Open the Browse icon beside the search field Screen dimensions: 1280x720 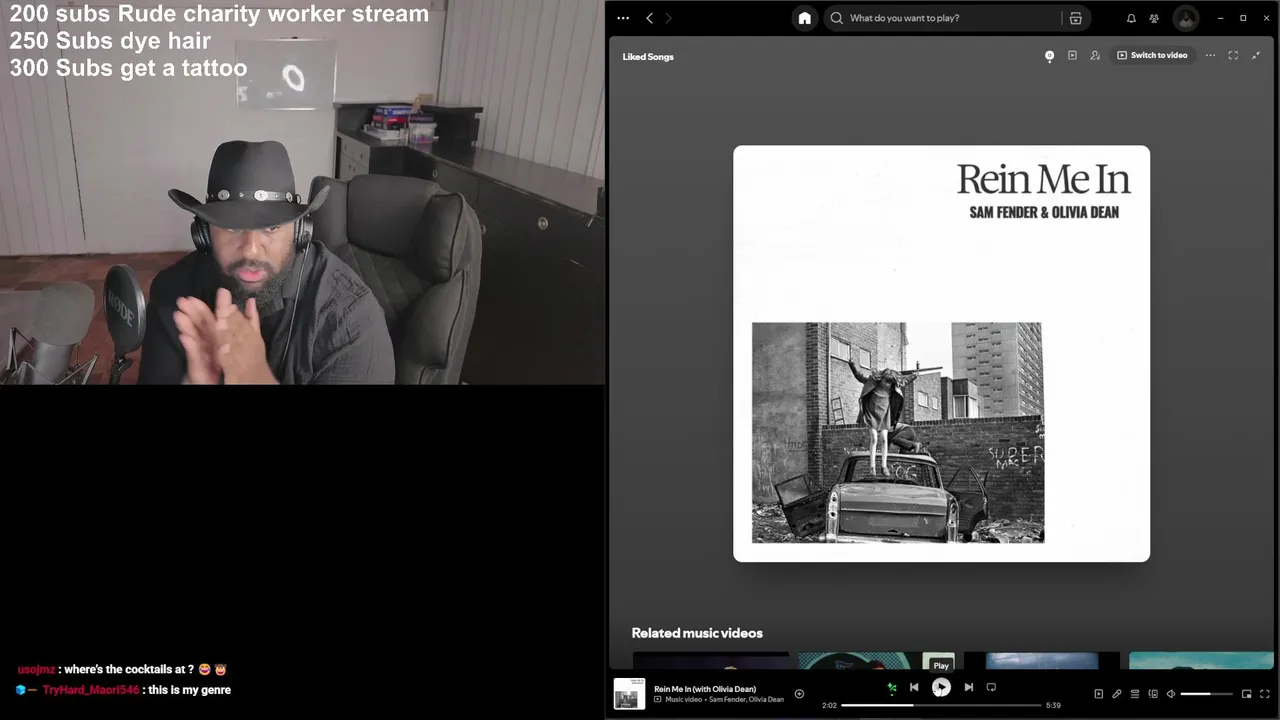(x=1076, y=18)
